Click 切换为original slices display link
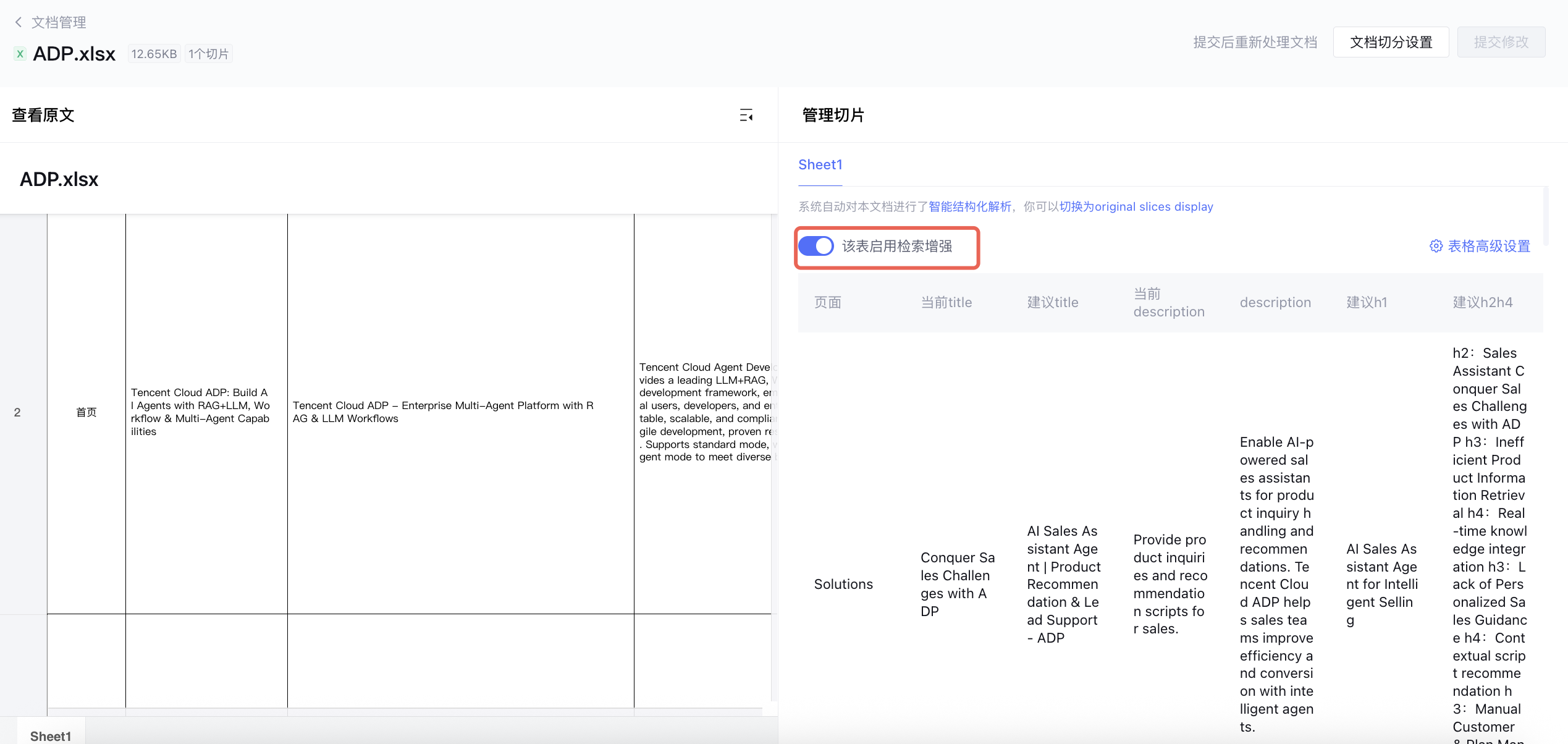Viewport: 1568px width, 744px height. [x=1136, y=206]
